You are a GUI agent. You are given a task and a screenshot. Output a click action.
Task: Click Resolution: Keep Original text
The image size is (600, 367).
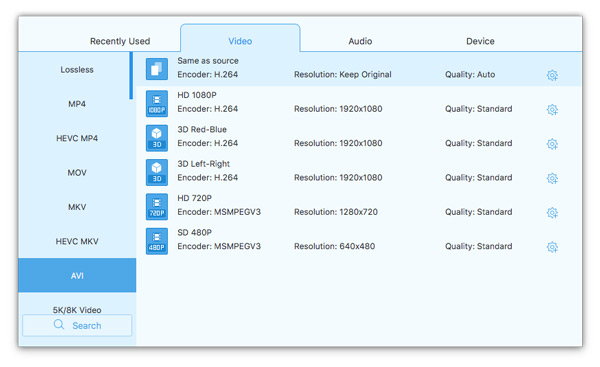342,75
